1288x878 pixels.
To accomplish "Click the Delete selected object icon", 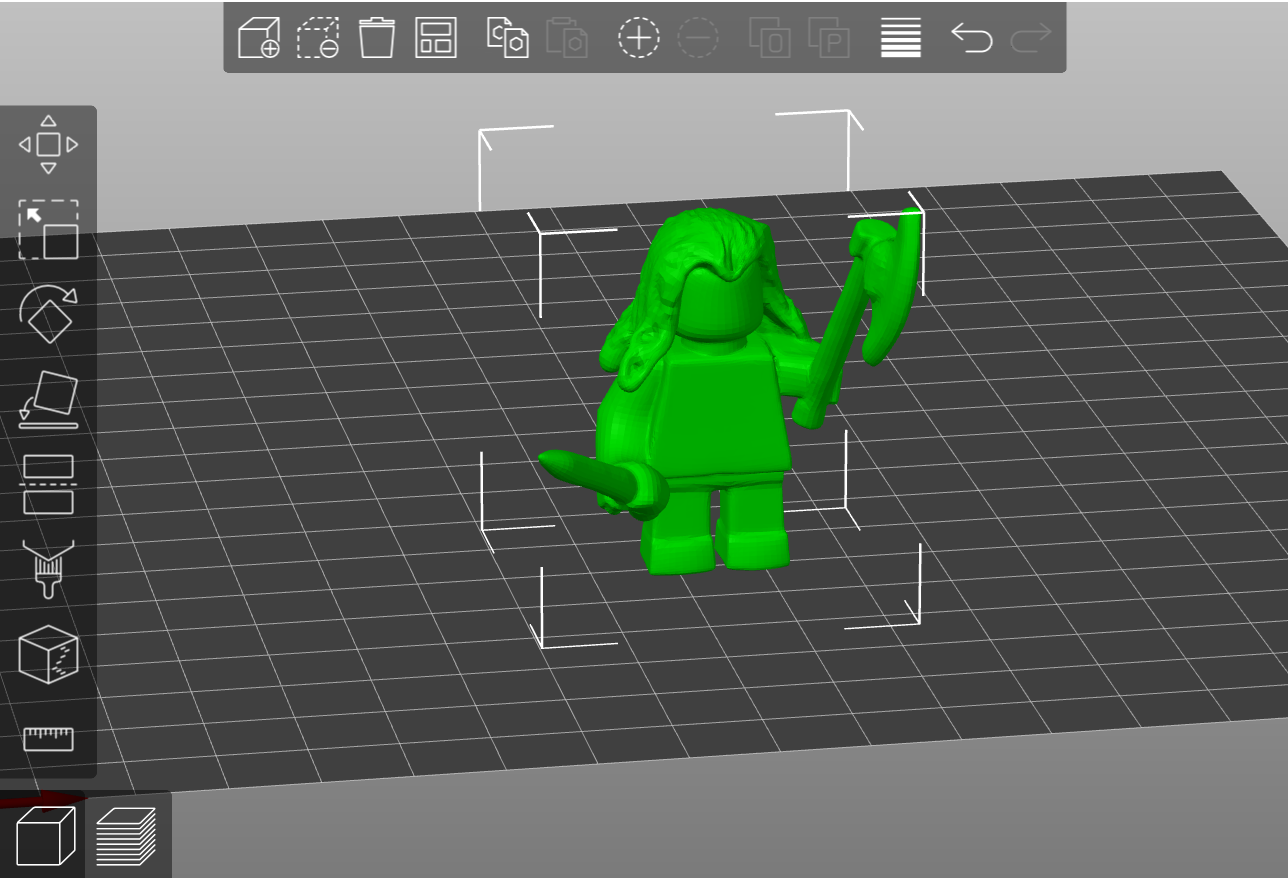I will [x=318, y=38].
